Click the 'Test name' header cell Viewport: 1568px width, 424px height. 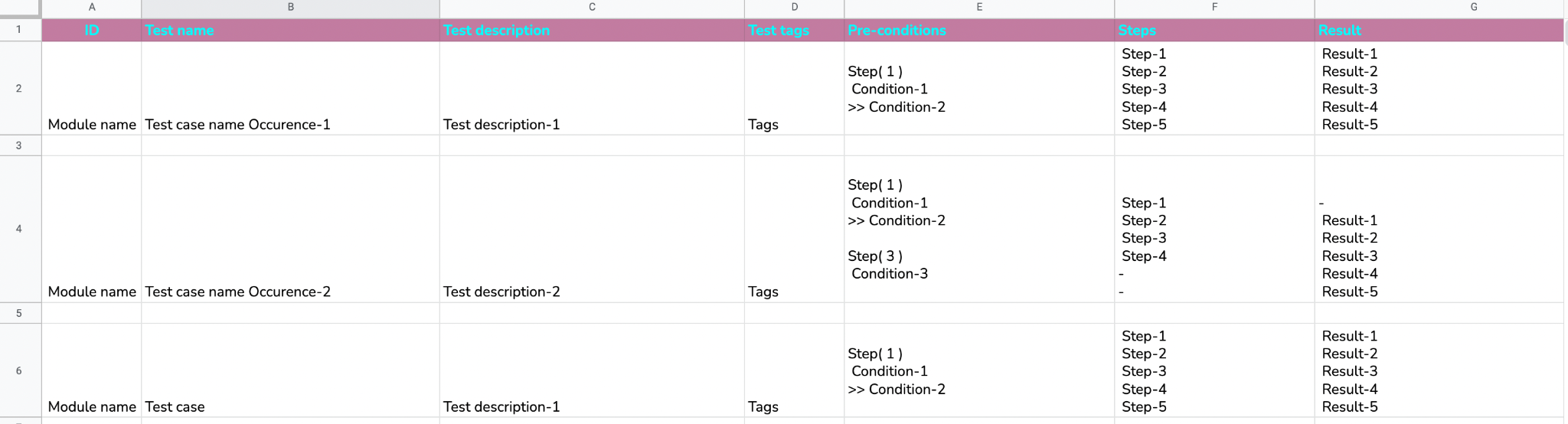(x=290, y=31)
